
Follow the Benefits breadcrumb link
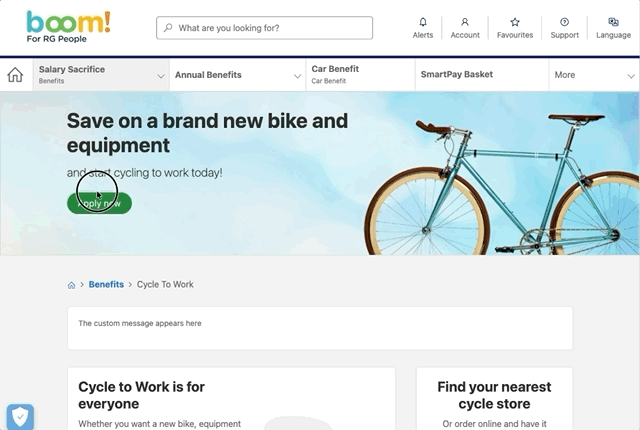tap(106, 284)
